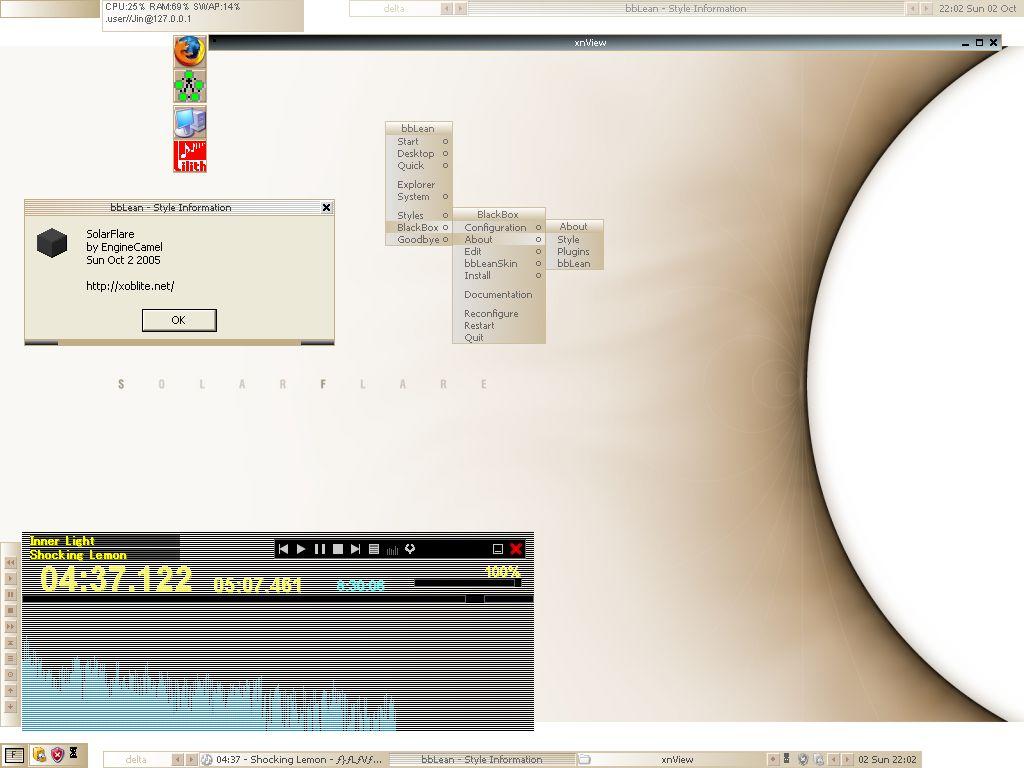This screenshot has height=768, width=1024.
Task: Click the side panel stop button
Action: coord(10,611)
